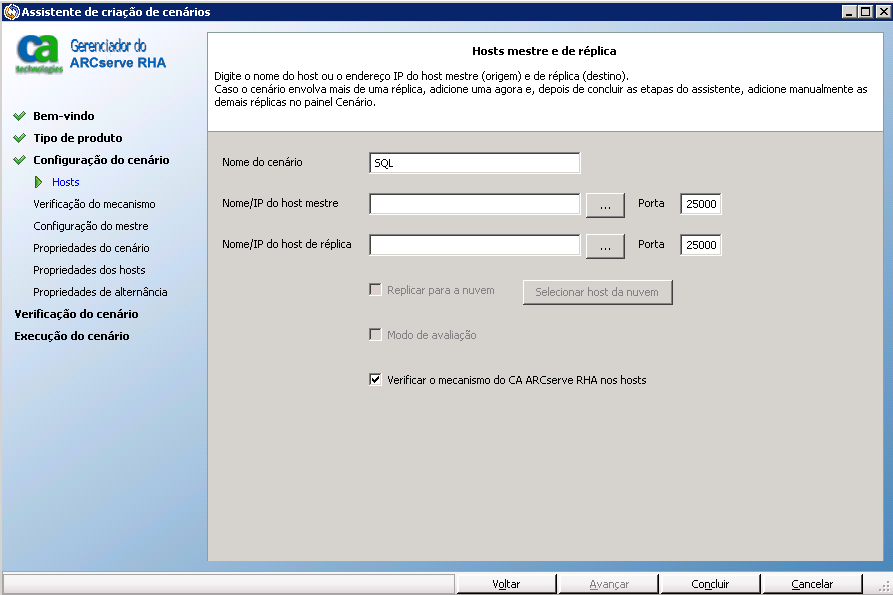This screenshot has width=893, height=595.
Task: Click the green checkmark beside Bem-vindo
Action: tap(19, 116)
